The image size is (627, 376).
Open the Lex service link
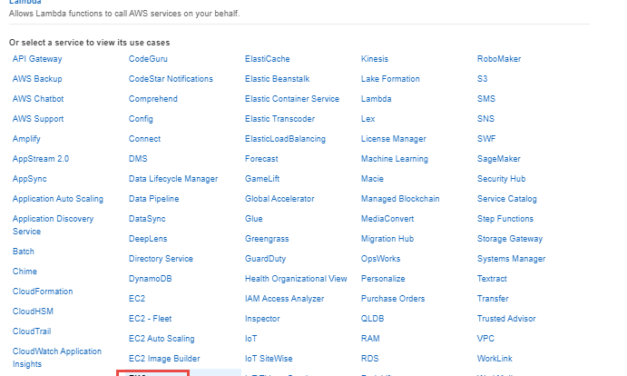(x=368, y=119)
